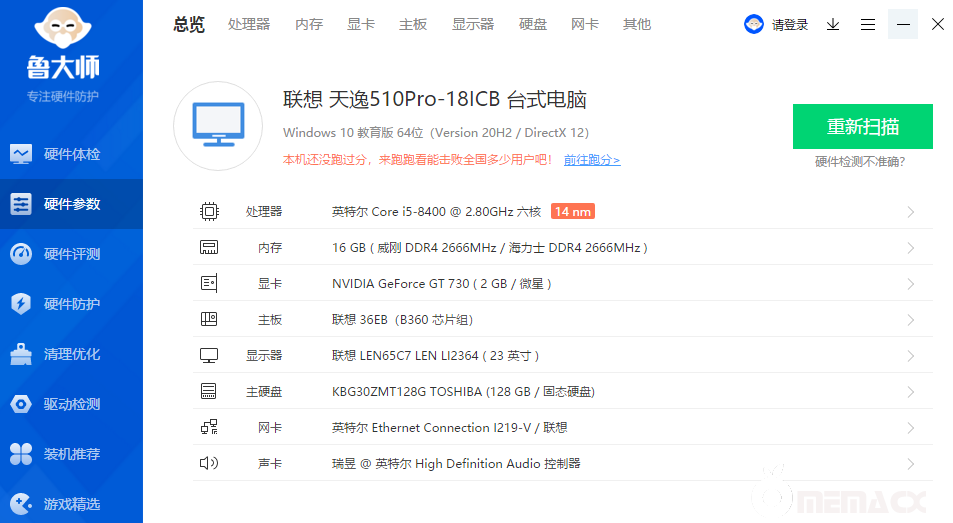Follow the 前往跑分 link
This screenshot has width=953, height=523.
pos(591,160)
